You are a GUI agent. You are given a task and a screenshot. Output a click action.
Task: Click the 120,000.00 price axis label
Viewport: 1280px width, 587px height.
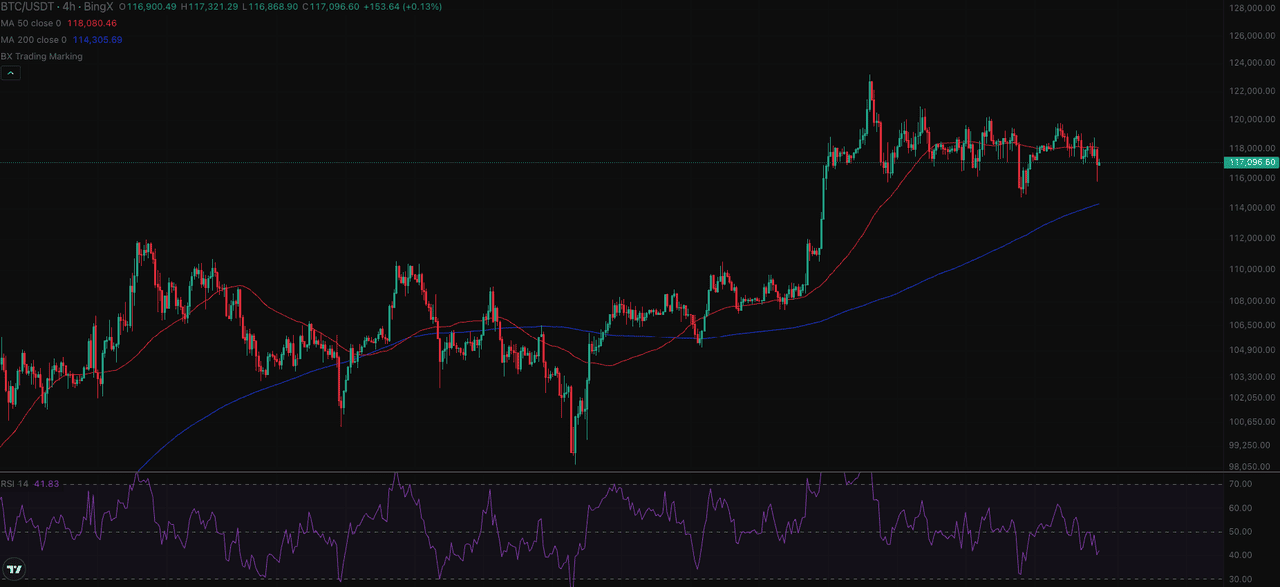tap(1252, 120)
